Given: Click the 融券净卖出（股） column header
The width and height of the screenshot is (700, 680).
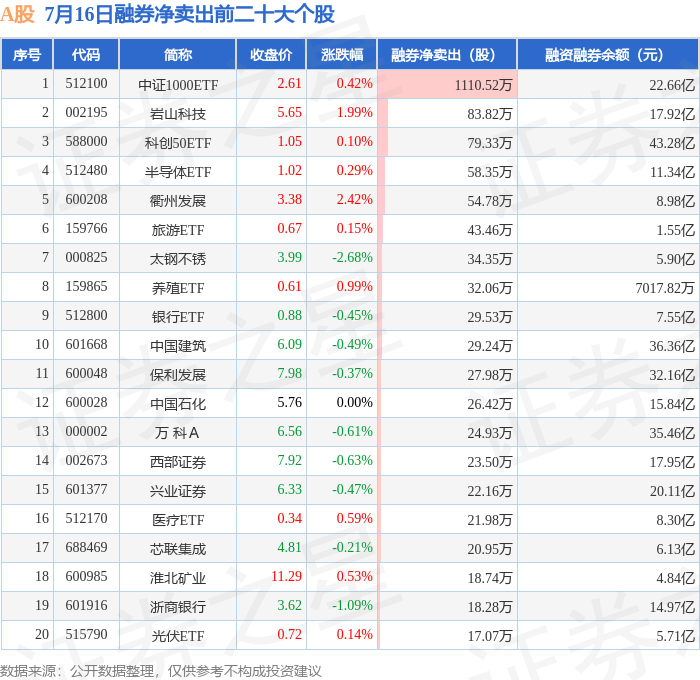Looking at the screenshot, I should [x=447, y=54].
